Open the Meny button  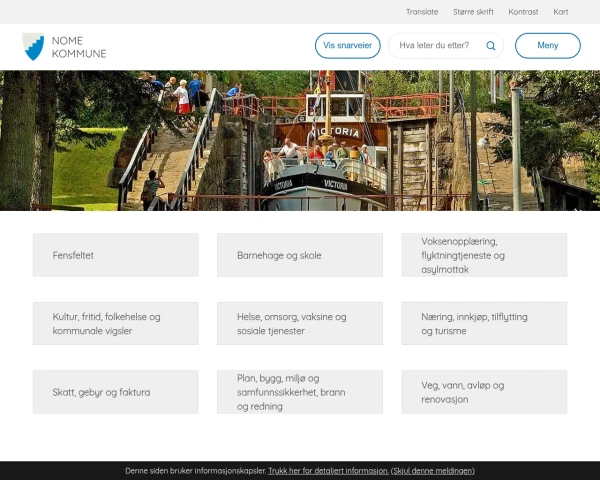pyautogui.click(x=547, y=46)
